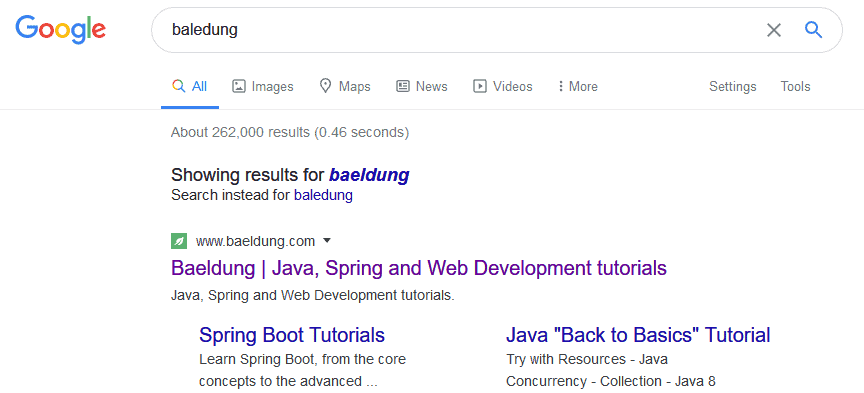Open the Spring Boot Tutorials sitelink

(291, 335)
